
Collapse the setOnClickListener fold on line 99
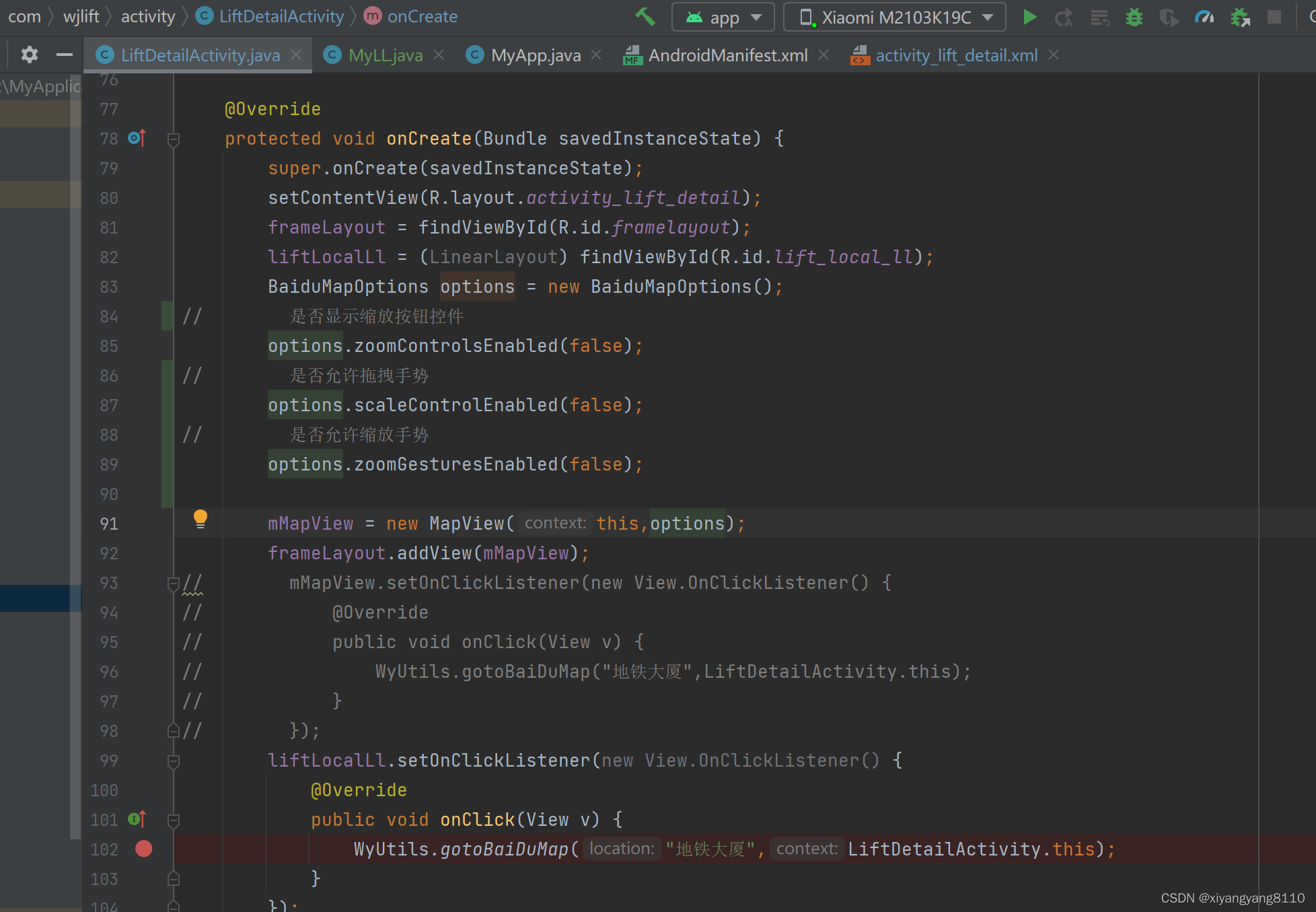pyautogui.click(x=173, y=761)
